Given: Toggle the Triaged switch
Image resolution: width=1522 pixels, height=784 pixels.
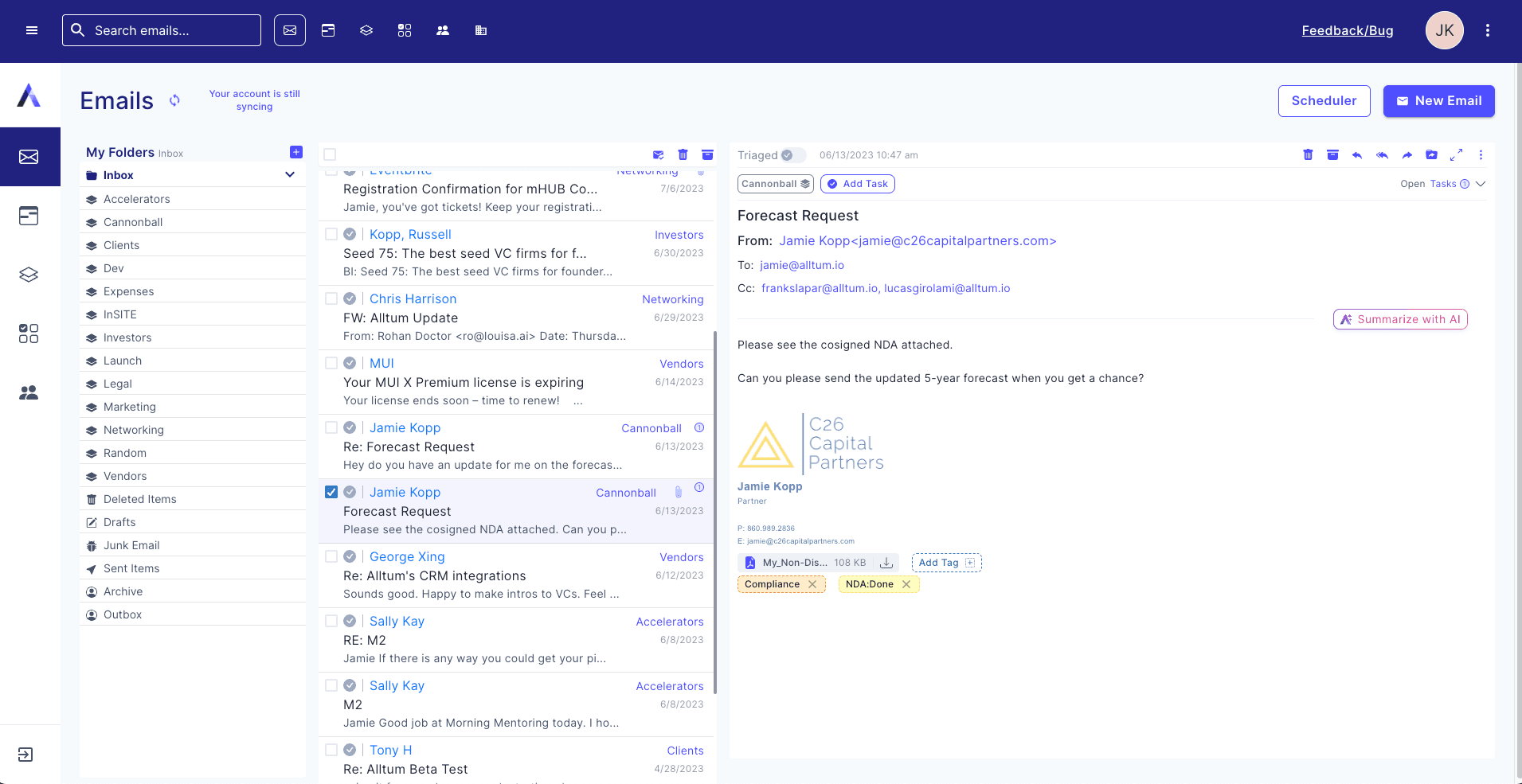Looking at the screenshot, I should pyautogui.click(x=792, y=155).
